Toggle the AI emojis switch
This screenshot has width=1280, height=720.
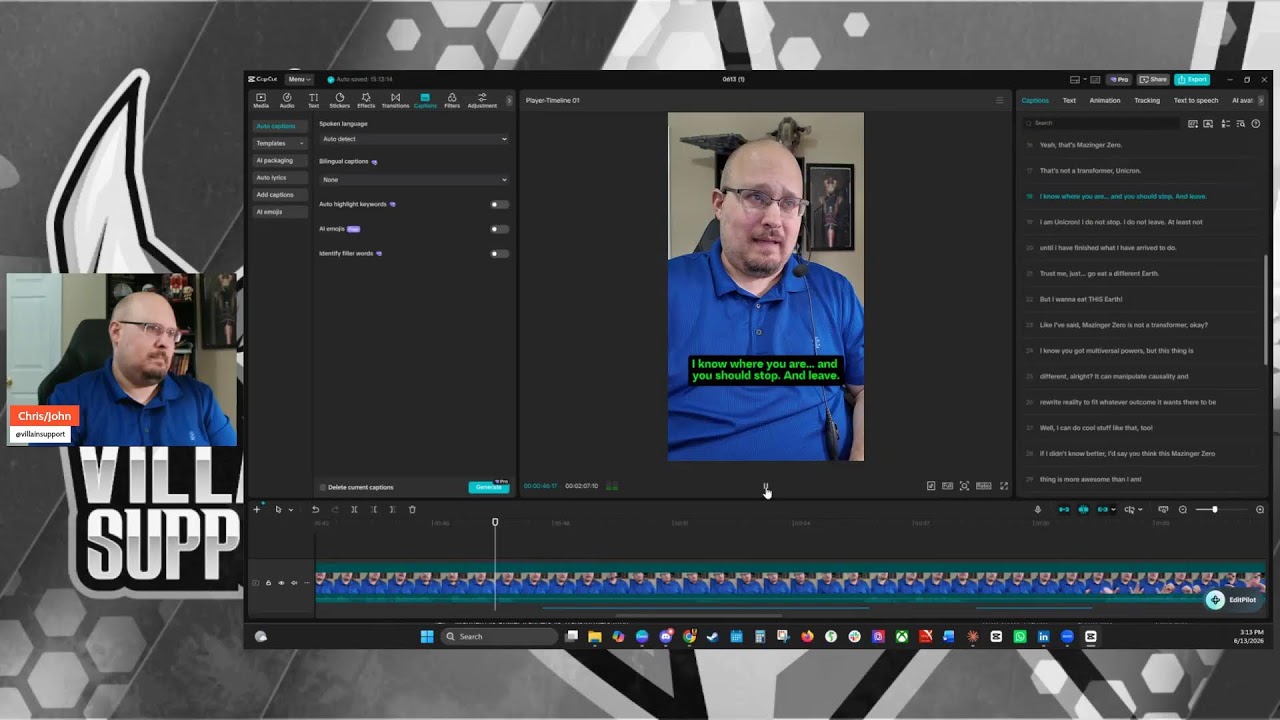[499, 229]
